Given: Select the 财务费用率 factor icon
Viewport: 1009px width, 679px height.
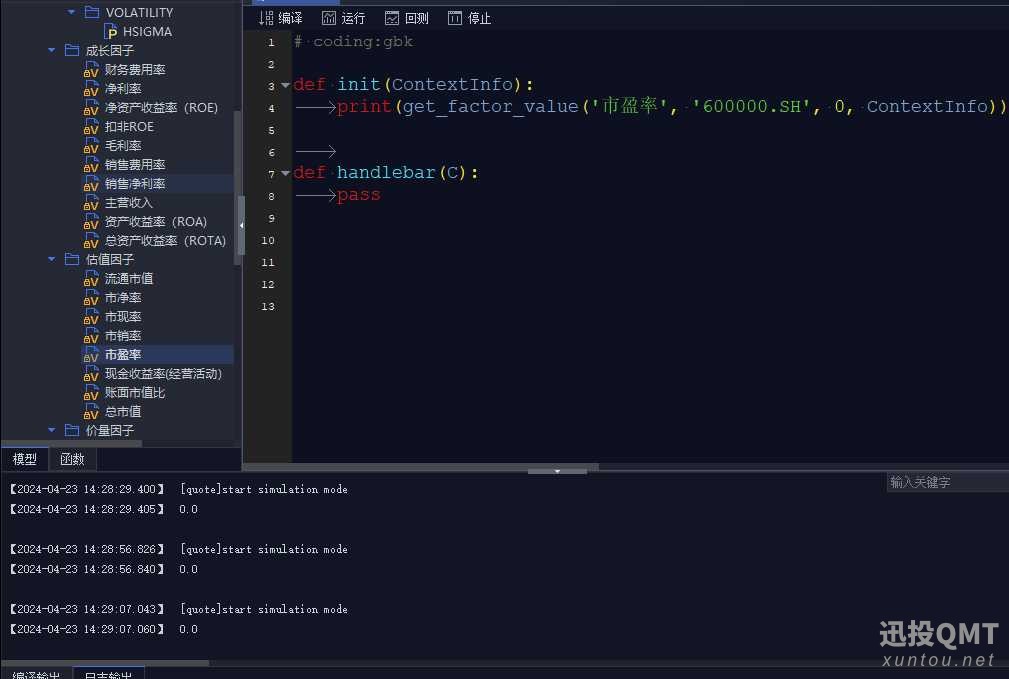Looking at the screenshot, I should (91, 70).
